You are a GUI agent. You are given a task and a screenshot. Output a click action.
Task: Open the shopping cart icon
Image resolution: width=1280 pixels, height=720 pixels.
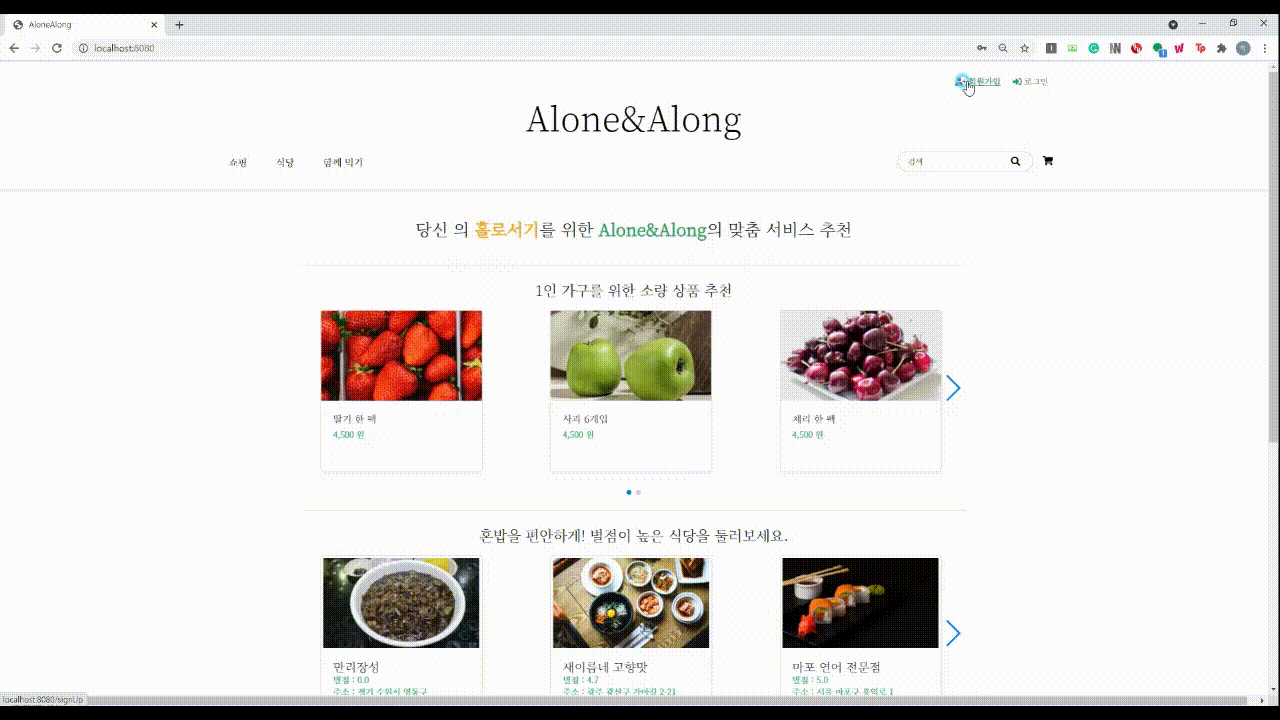[1048, 161]
